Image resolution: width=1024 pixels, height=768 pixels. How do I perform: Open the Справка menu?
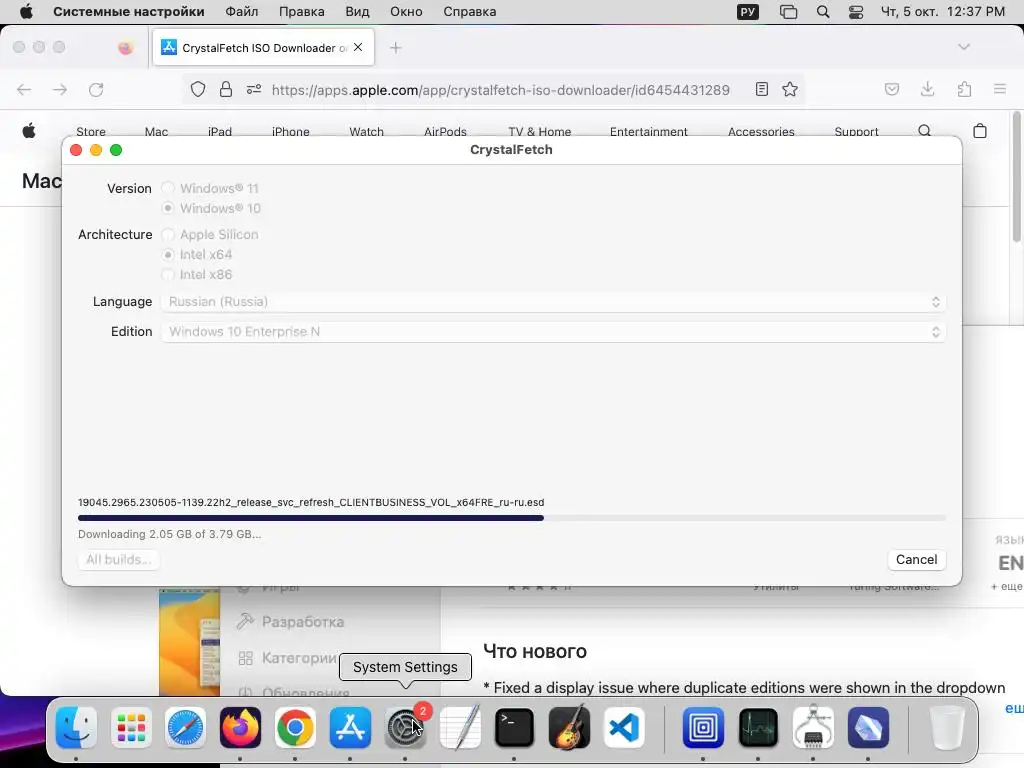tap(470, 12)
